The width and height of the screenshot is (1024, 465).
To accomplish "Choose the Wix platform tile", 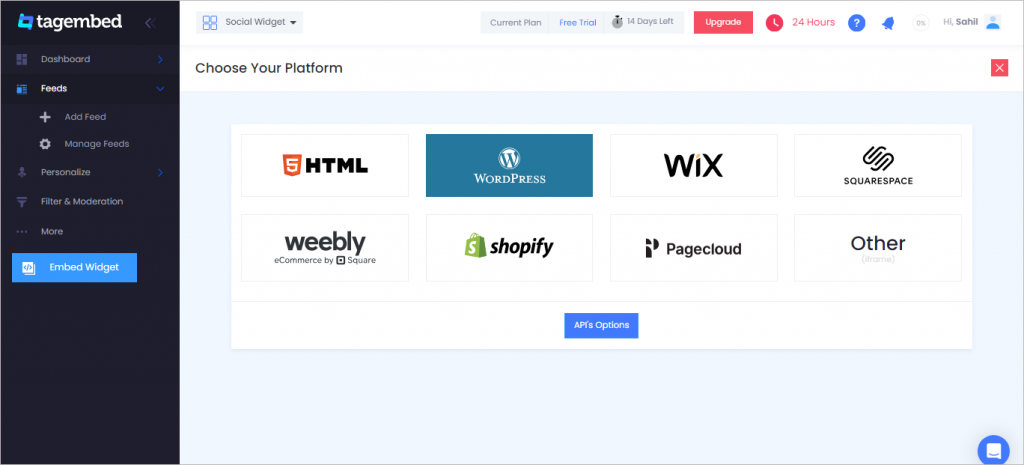I will tap(694, 165).
